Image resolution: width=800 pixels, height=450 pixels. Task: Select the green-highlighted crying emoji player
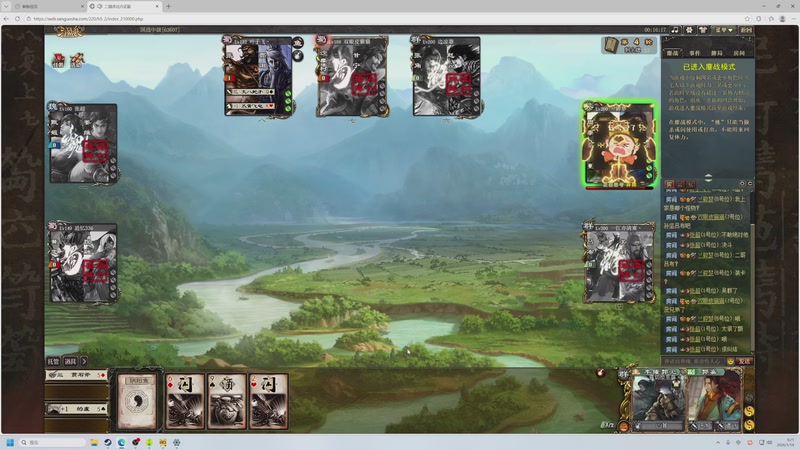click(619, 145)
